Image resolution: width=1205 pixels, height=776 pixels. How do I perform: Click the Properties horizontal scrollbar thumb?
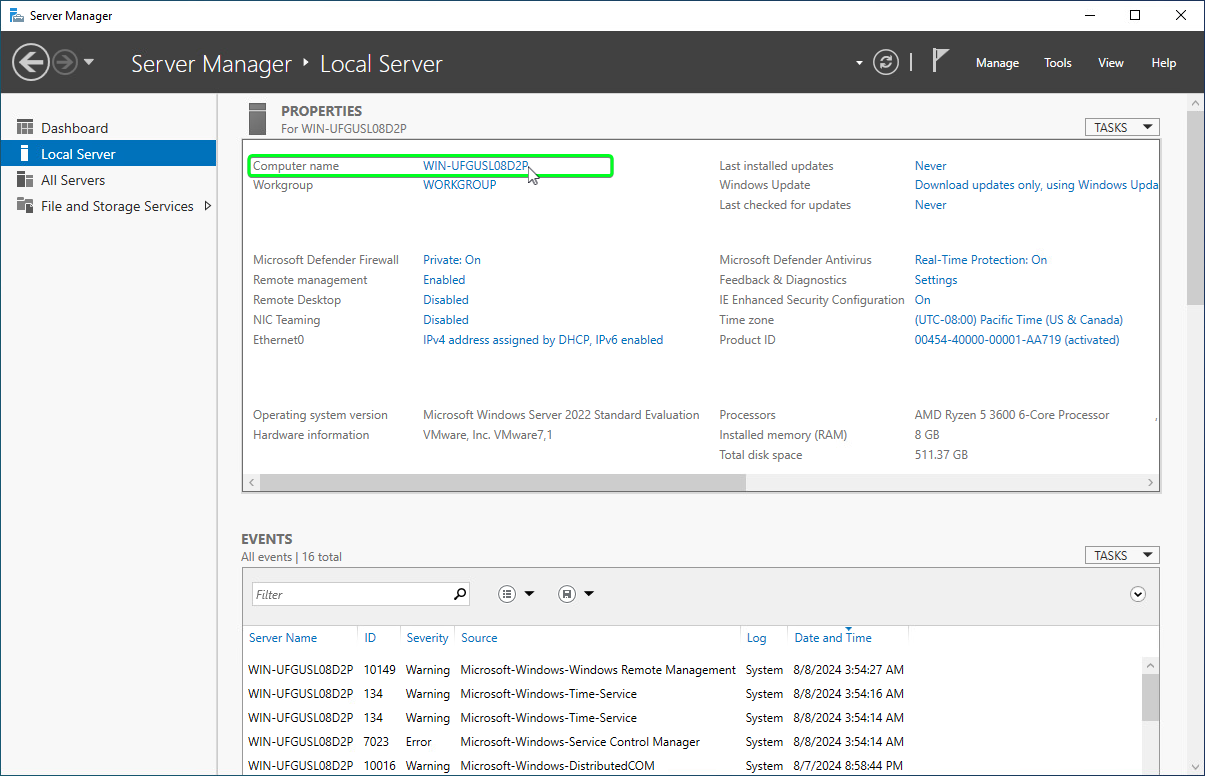pyautogui.click(x=503, y=483)
